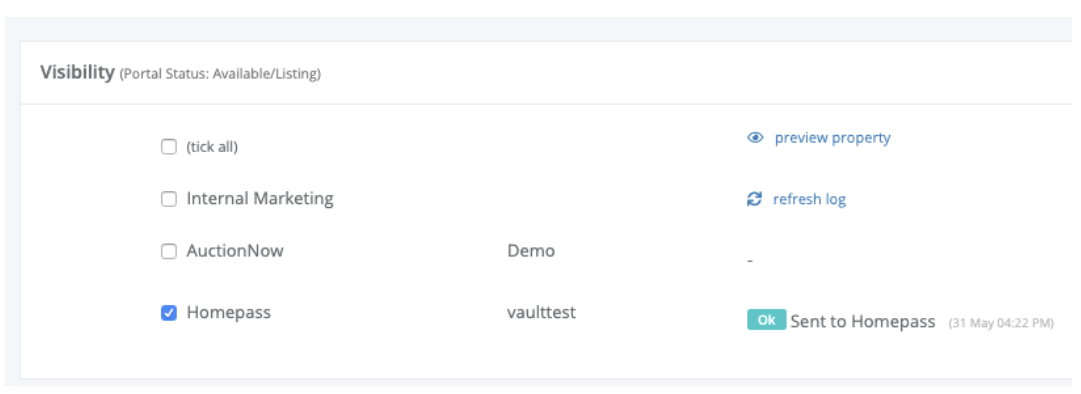Viewport: 1081px width, 394px height.
Task: Click the green Ok status badge
Action: pos(766,320)
